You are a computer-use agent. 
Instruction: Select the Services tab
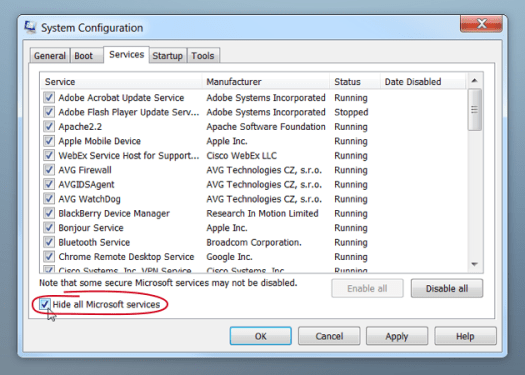[127, 54]
